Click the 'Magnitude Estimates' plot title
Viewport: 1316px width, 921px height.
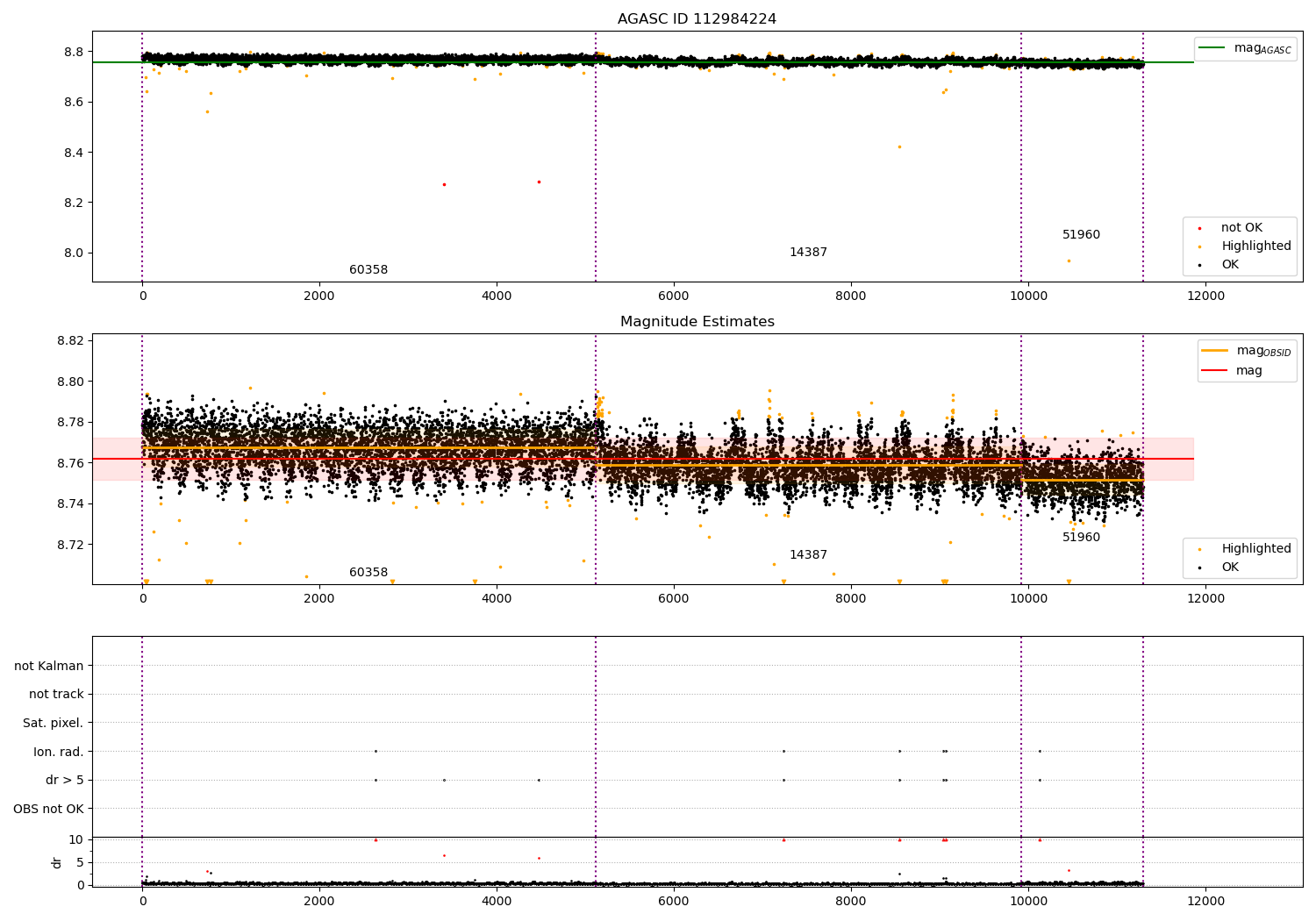[697, 322]
